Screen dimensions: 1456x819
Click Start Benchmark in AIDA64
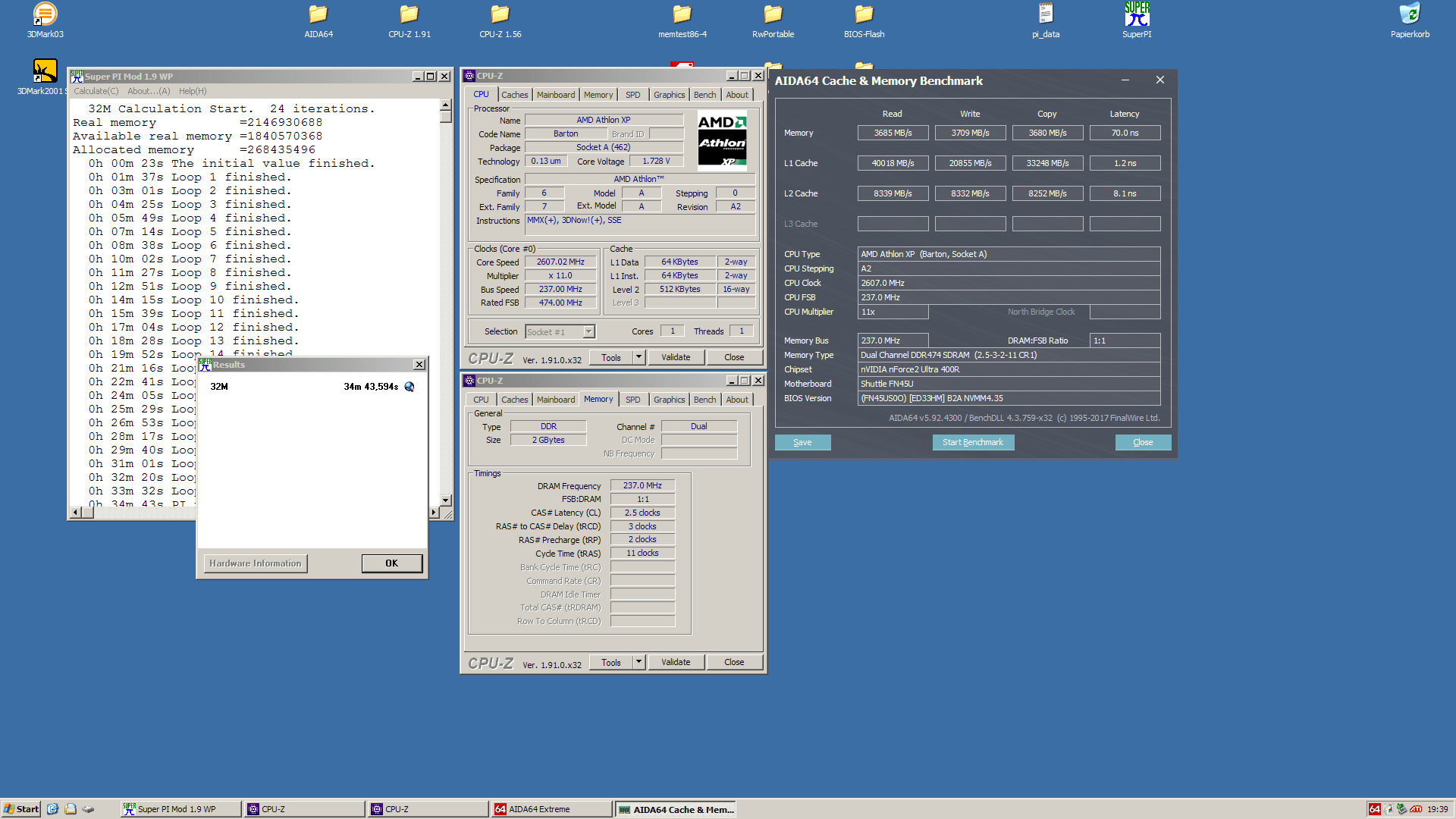tap(973, 442)
